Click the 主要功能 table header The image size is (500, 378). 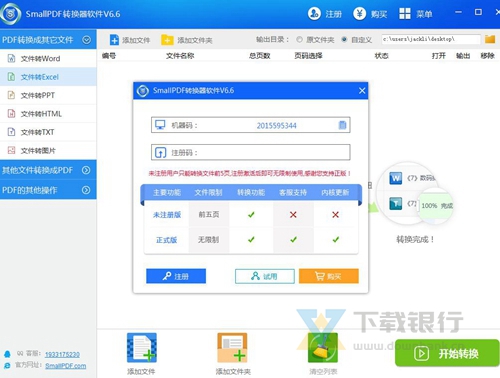[x=167, y=192]
